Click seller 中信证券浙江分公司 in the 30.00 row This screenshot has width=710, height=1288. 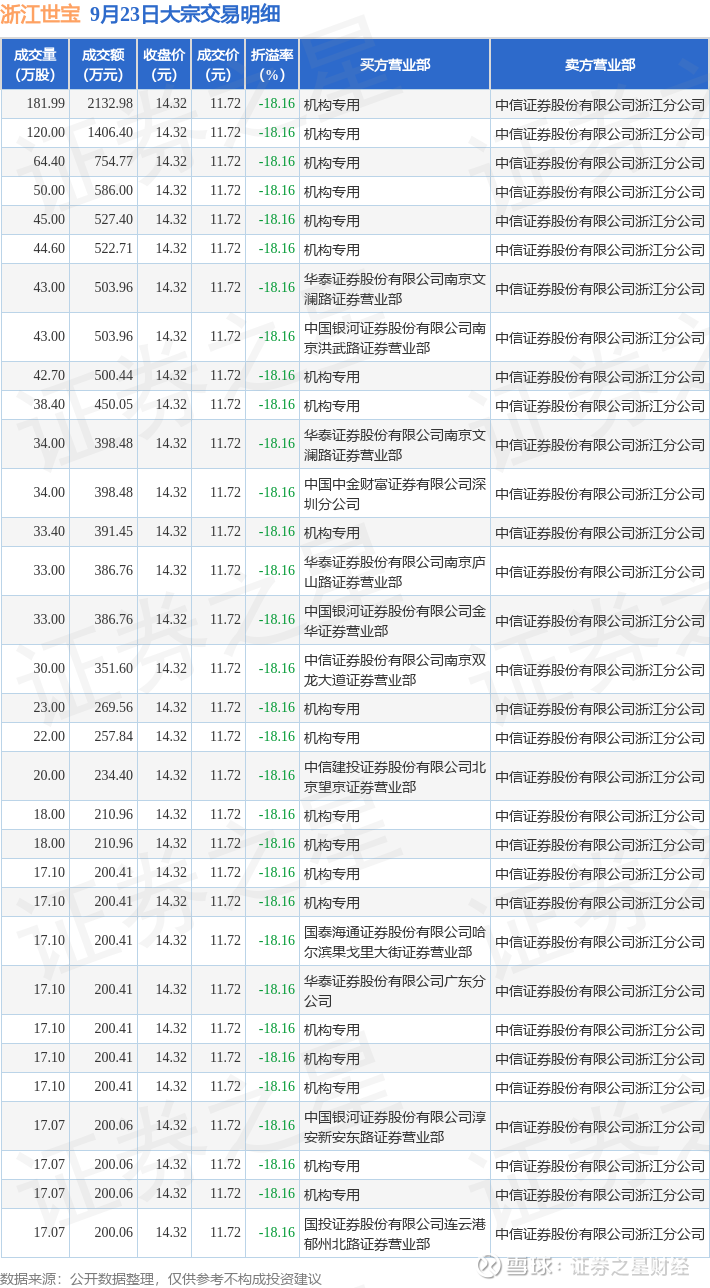click(600, 670)
